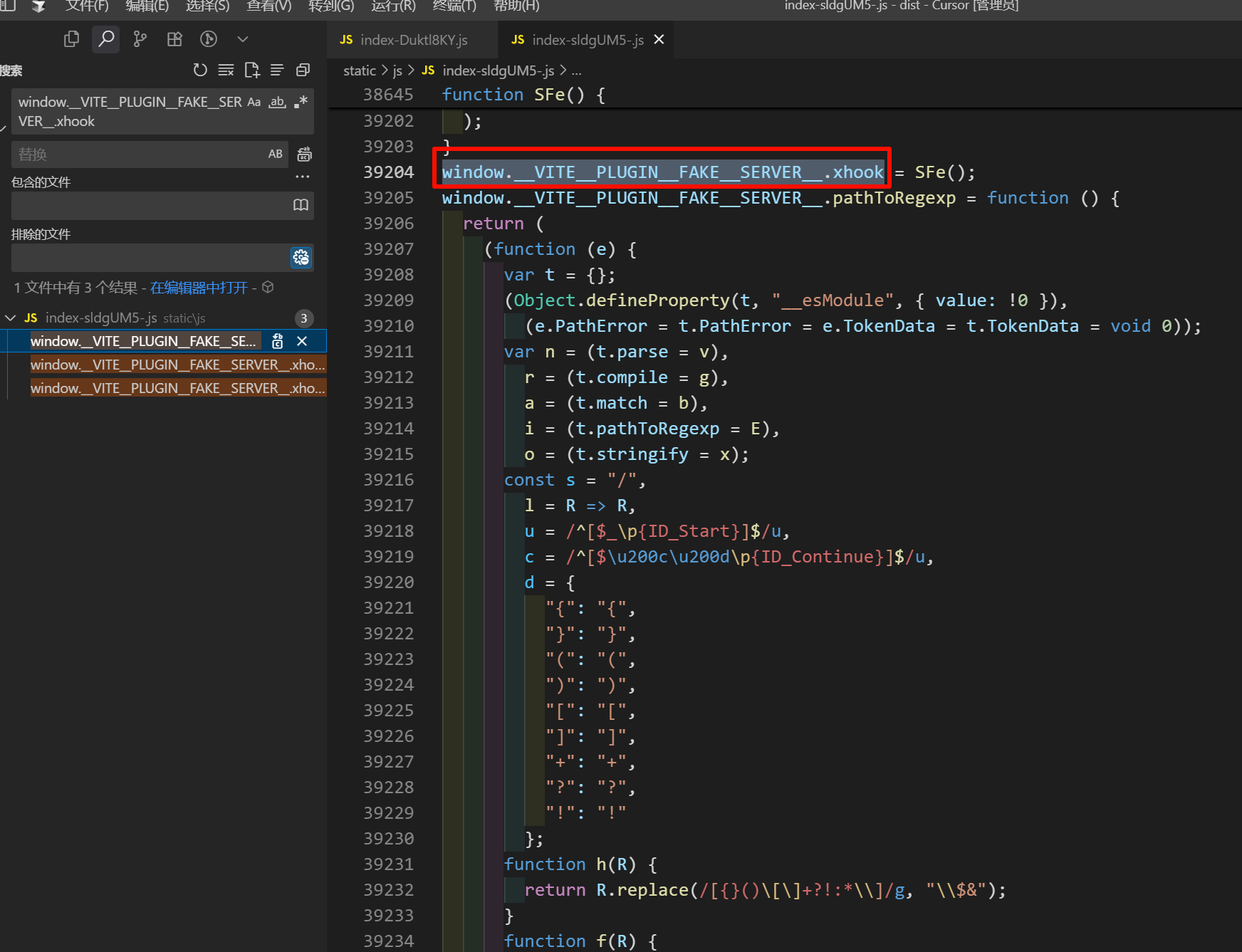
Task: Open the Extensions view icon
Action: (174, 39)
